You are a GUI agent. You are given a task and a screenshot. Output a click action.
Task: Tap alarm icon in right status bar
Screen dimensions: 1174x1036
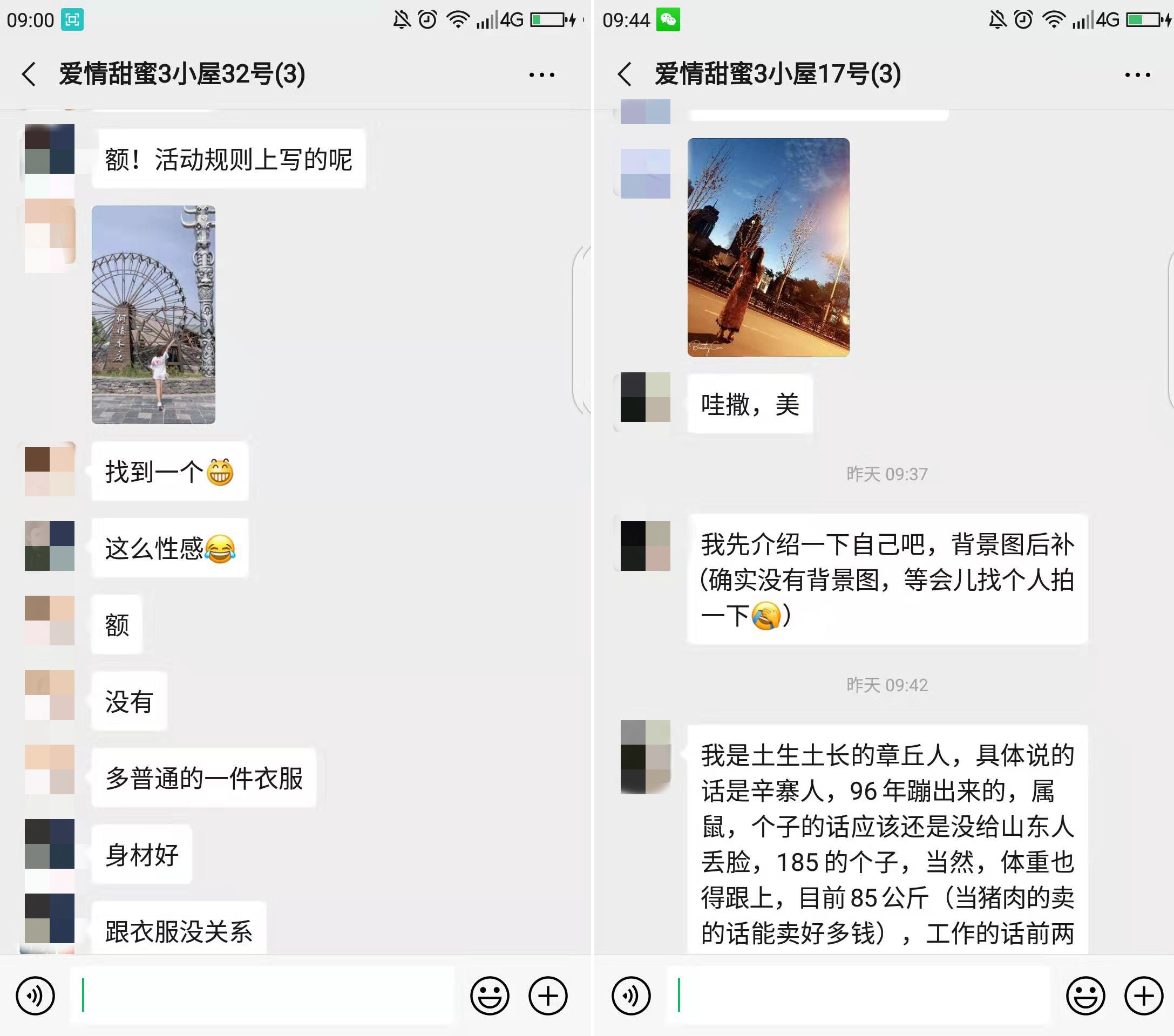click(1023, 20)
